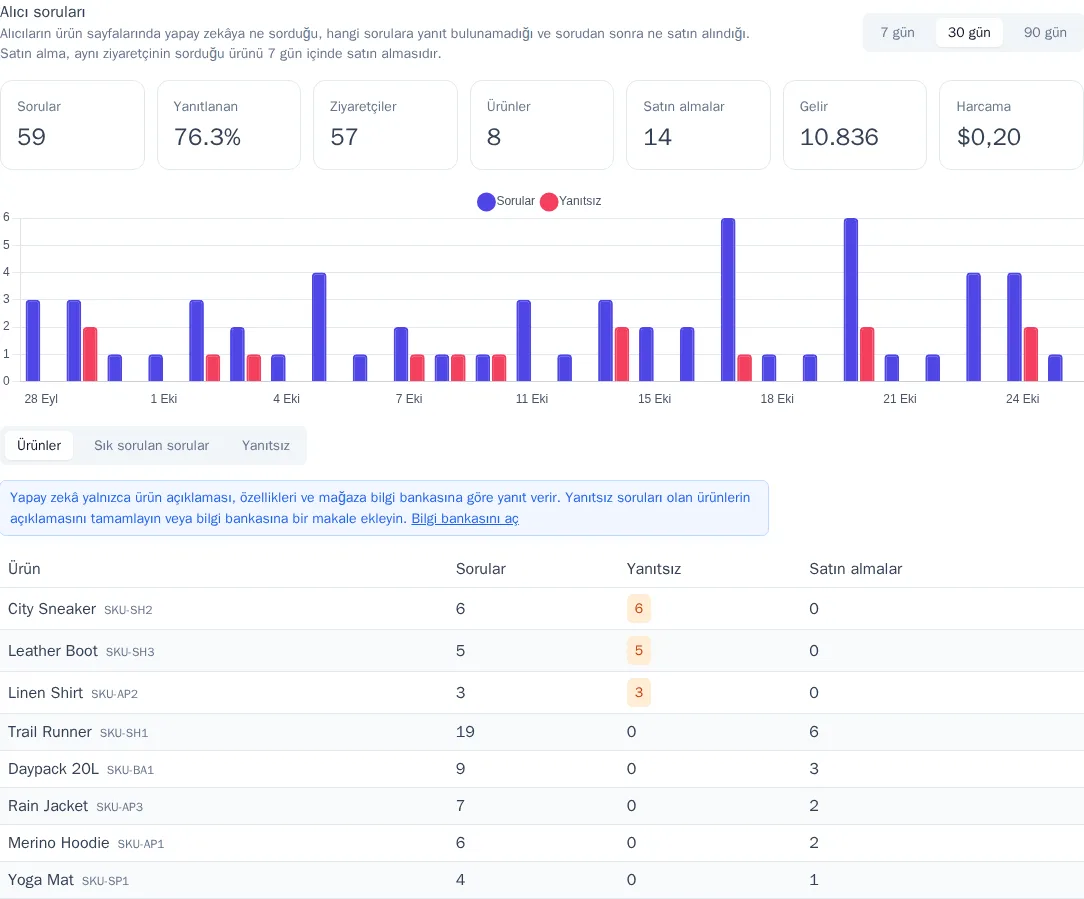Image resolution: width=1084 pixels, height=899 pixels.
Task: Open the Yanıtsız tab
Action: 265,445
